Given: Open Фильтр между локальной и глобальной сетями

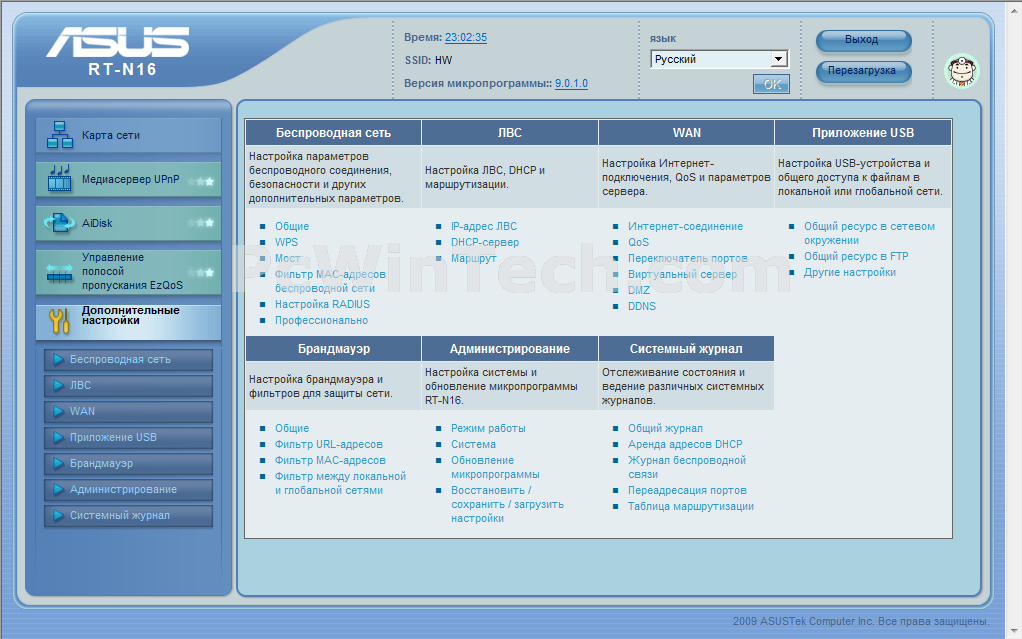Looking at the screenshot, I should (x=340, y=483).
